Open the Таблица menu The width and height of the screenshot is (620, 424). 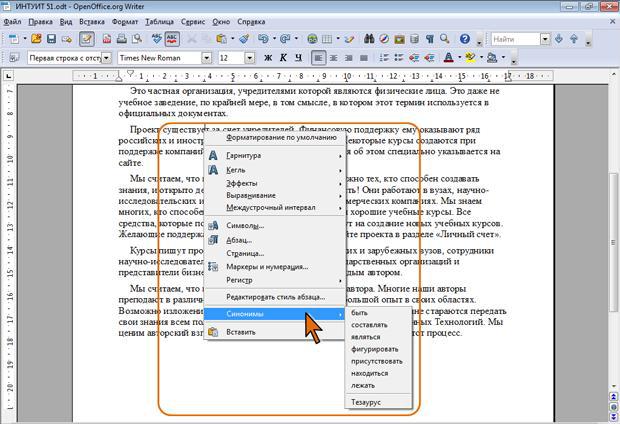point(159,22)
